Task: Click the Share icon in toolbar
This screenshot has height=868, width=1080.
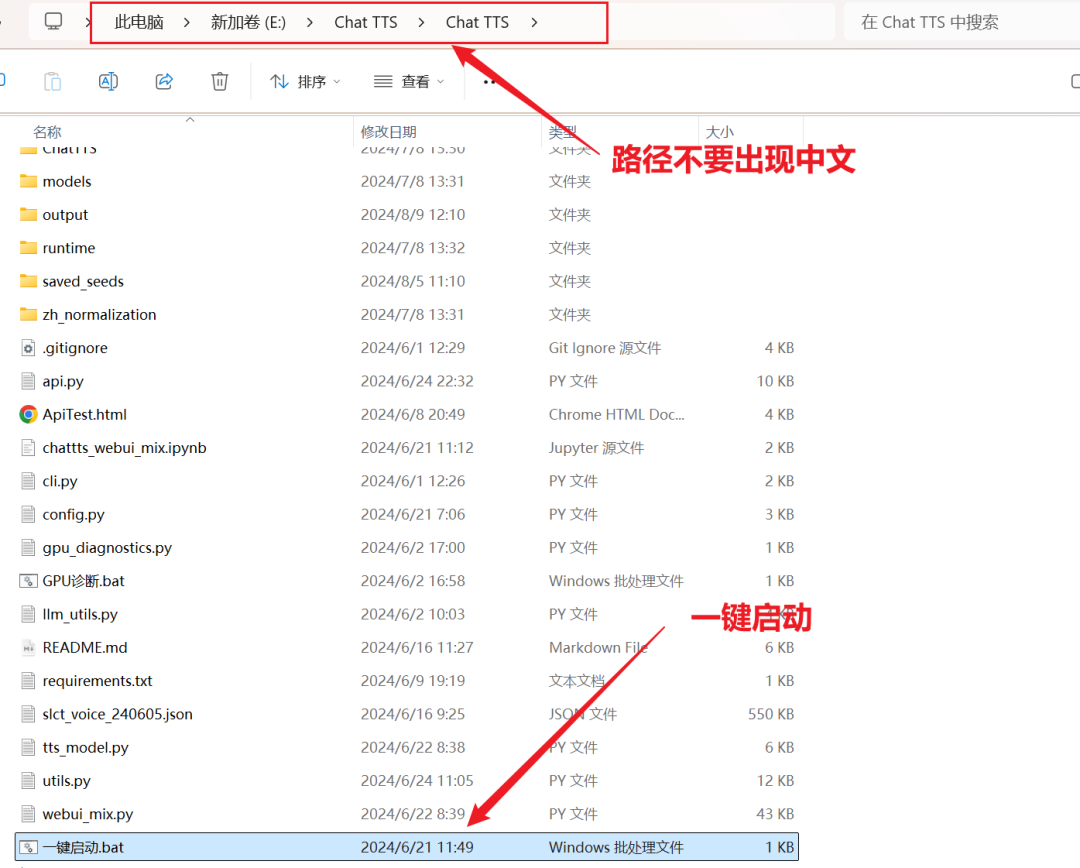Action: (x=164, y=81)
